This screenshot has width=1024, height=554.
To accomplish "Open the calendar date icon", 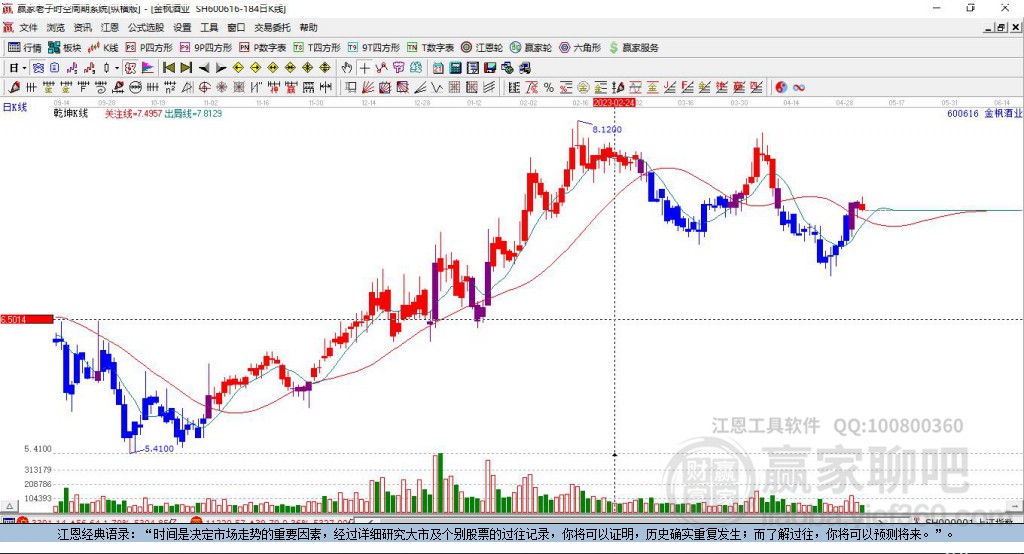I will click(x=438, y=68).
